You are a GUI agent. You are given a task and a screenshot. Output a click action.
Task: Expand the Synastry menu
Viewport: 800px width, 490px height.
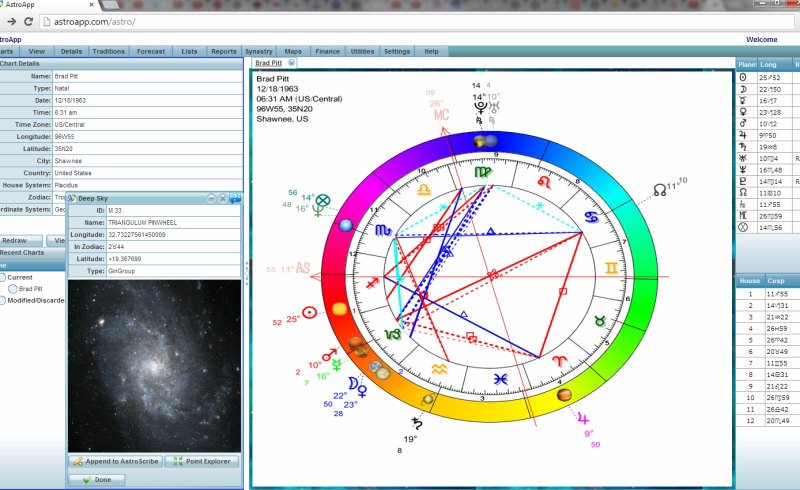coord(258,51)
